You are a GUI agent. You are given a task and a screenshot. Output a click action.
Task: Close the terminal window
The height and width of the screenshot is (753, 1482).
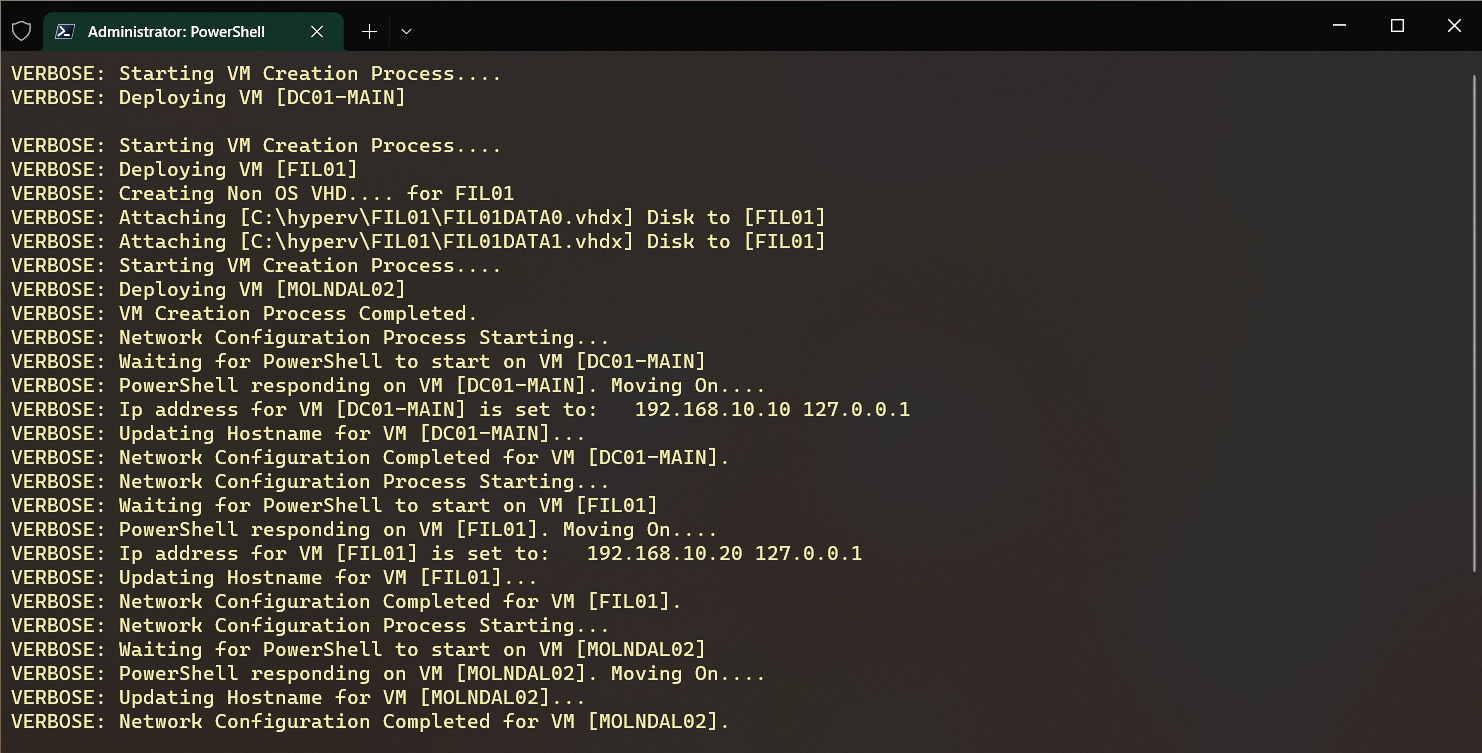click(1454, 26)
